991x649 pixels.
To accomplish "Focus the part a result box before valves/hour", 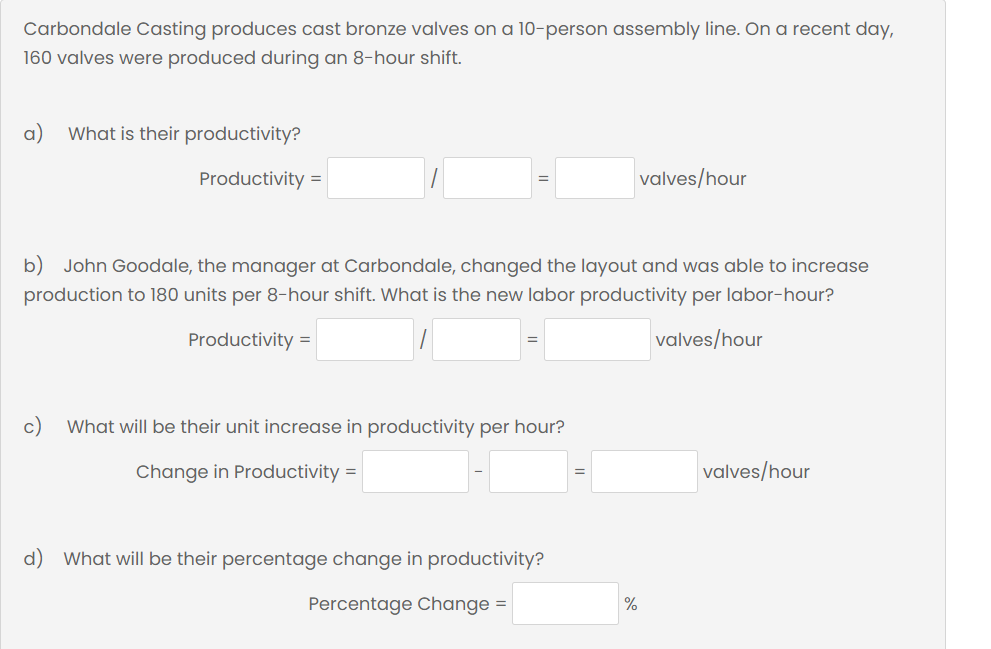I will tap(594, 178).
